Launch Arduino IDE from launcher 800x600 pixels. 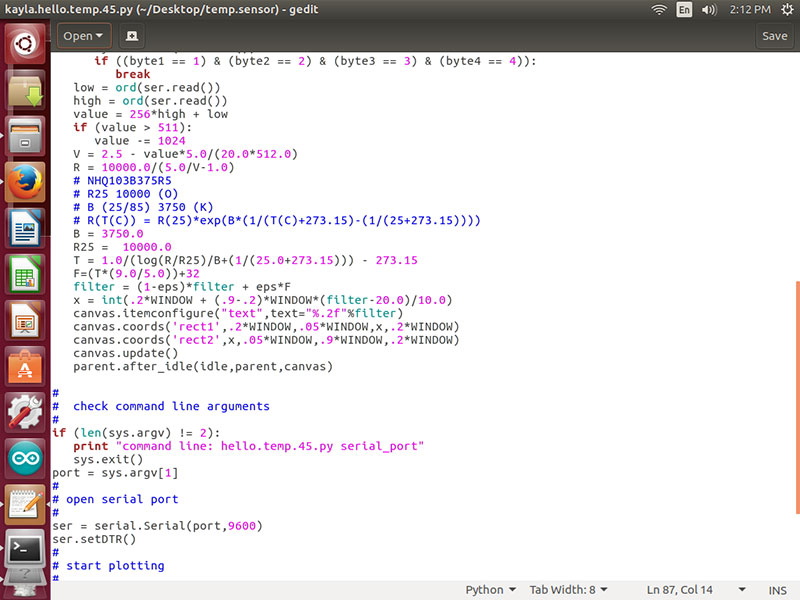coord(24,458)
